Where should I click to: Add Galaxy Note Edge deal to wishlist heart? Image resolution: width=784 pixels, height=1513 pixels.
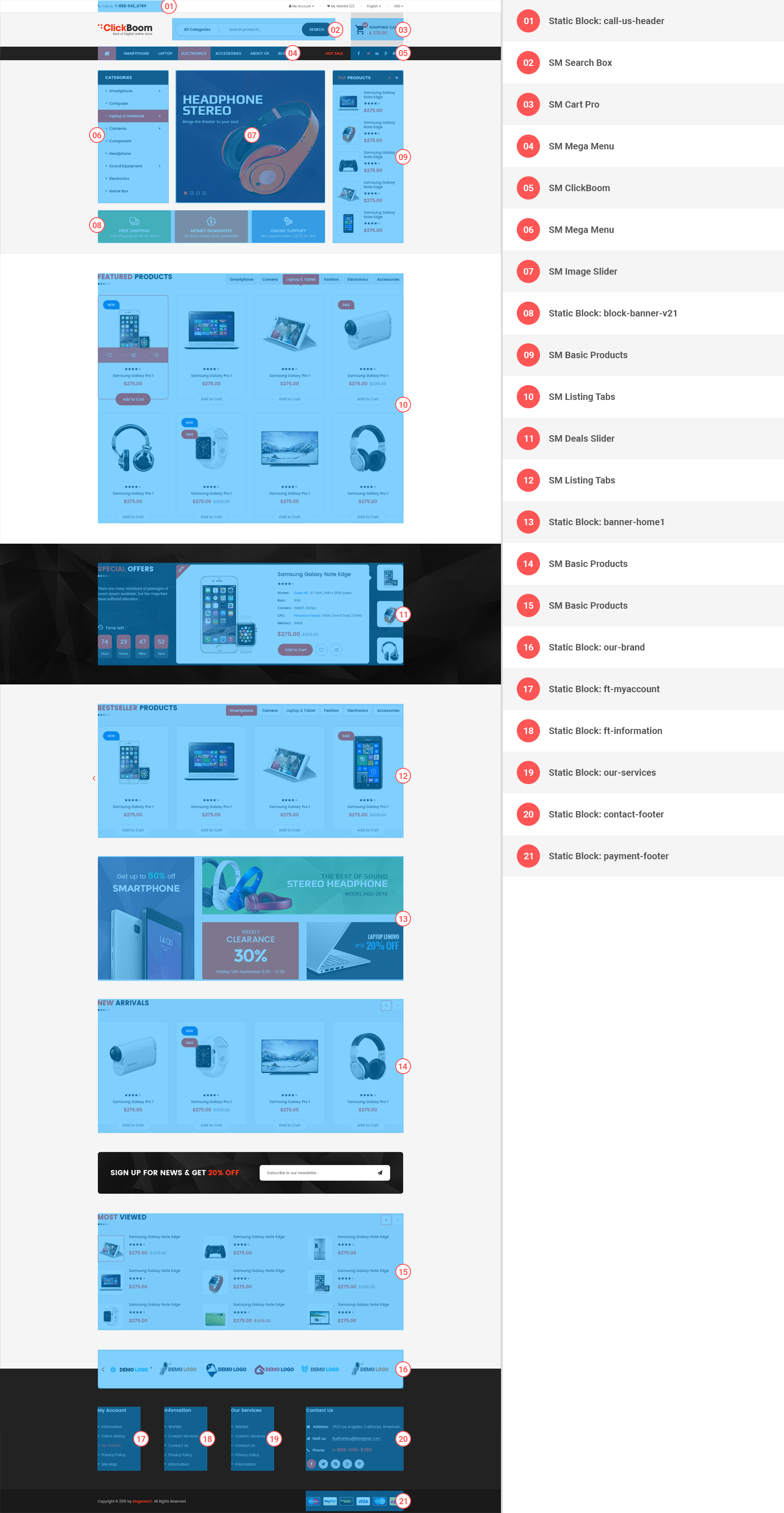click(321, 650)
